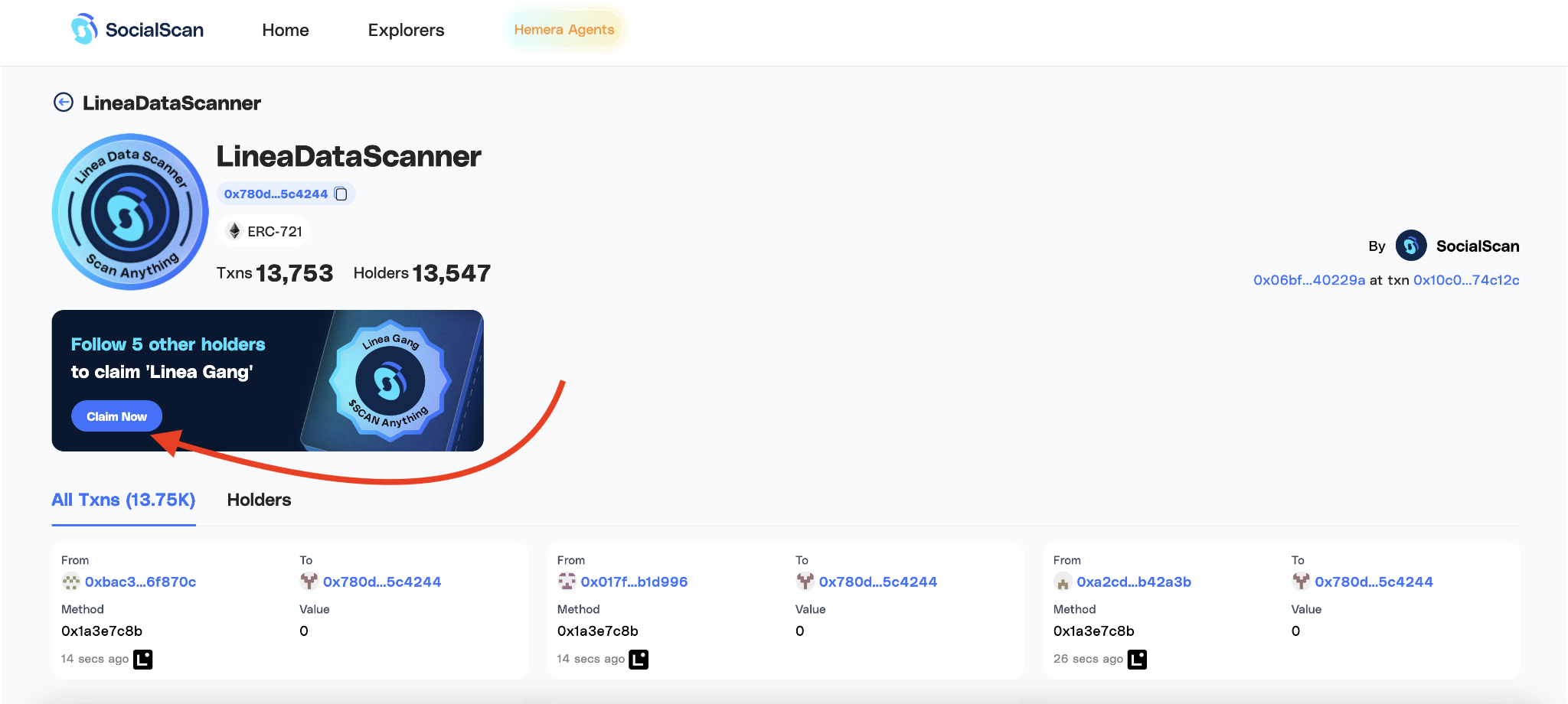Switch to the All Txns (13.75K) tab
The width and height of the screenshot is (1568, 704).
pos(123,500)
